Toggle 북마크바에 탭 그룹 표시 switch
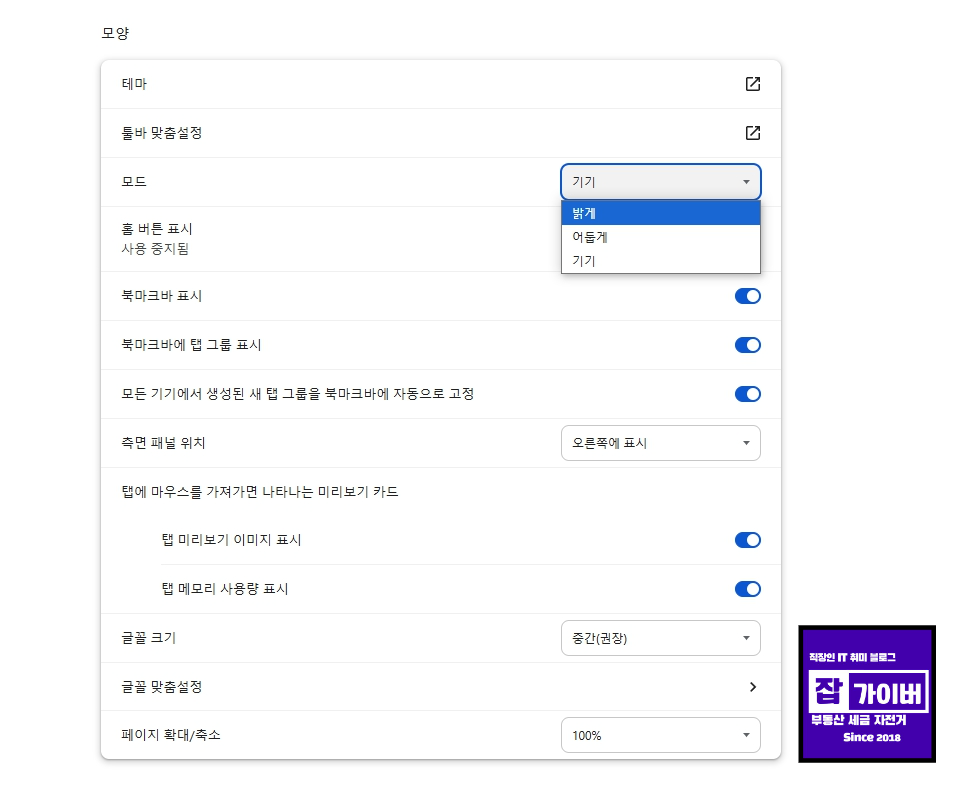Screen dimensions: 976x788 point(748,345)
